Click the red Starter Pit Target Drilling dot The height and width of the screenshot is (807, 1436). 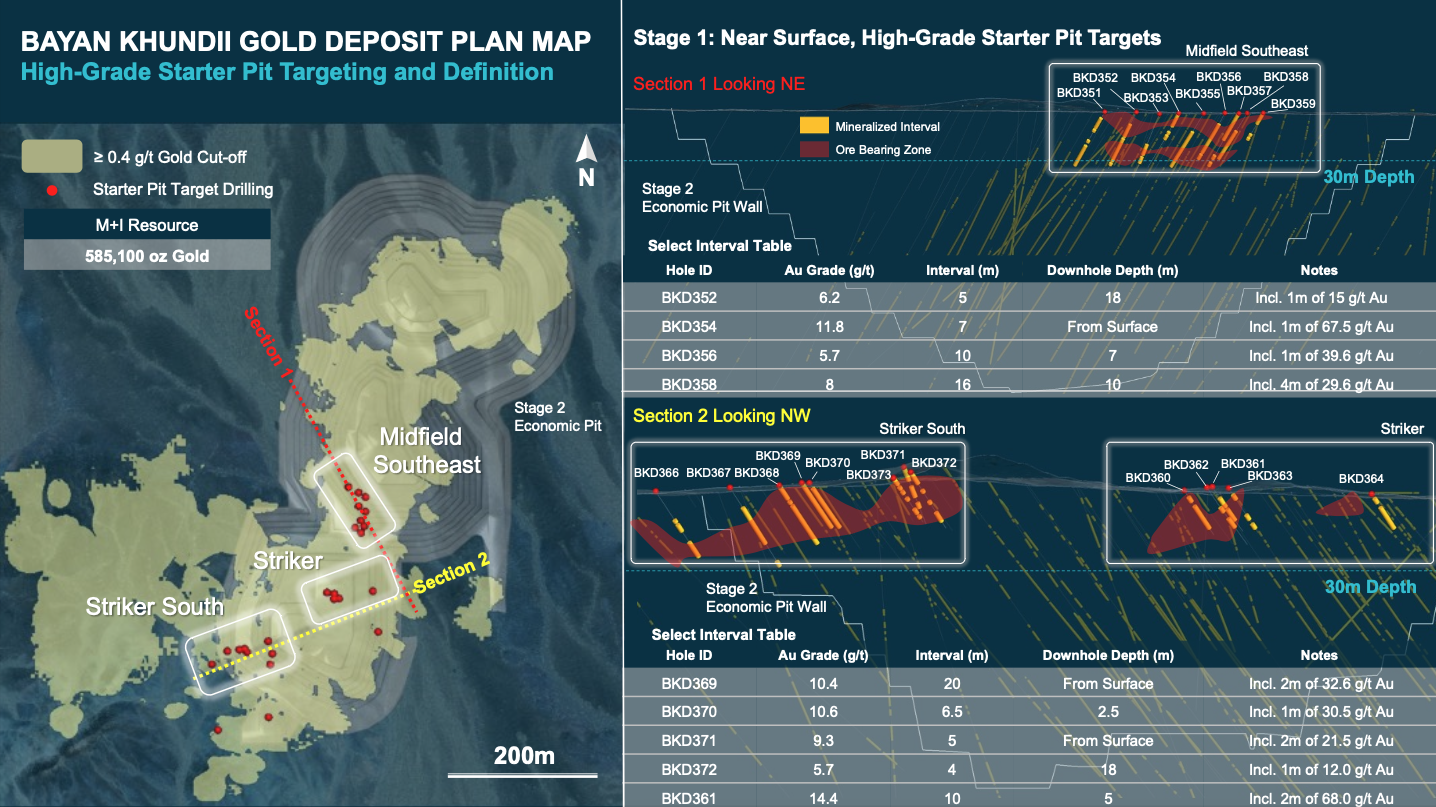click(x=51, y=190)
